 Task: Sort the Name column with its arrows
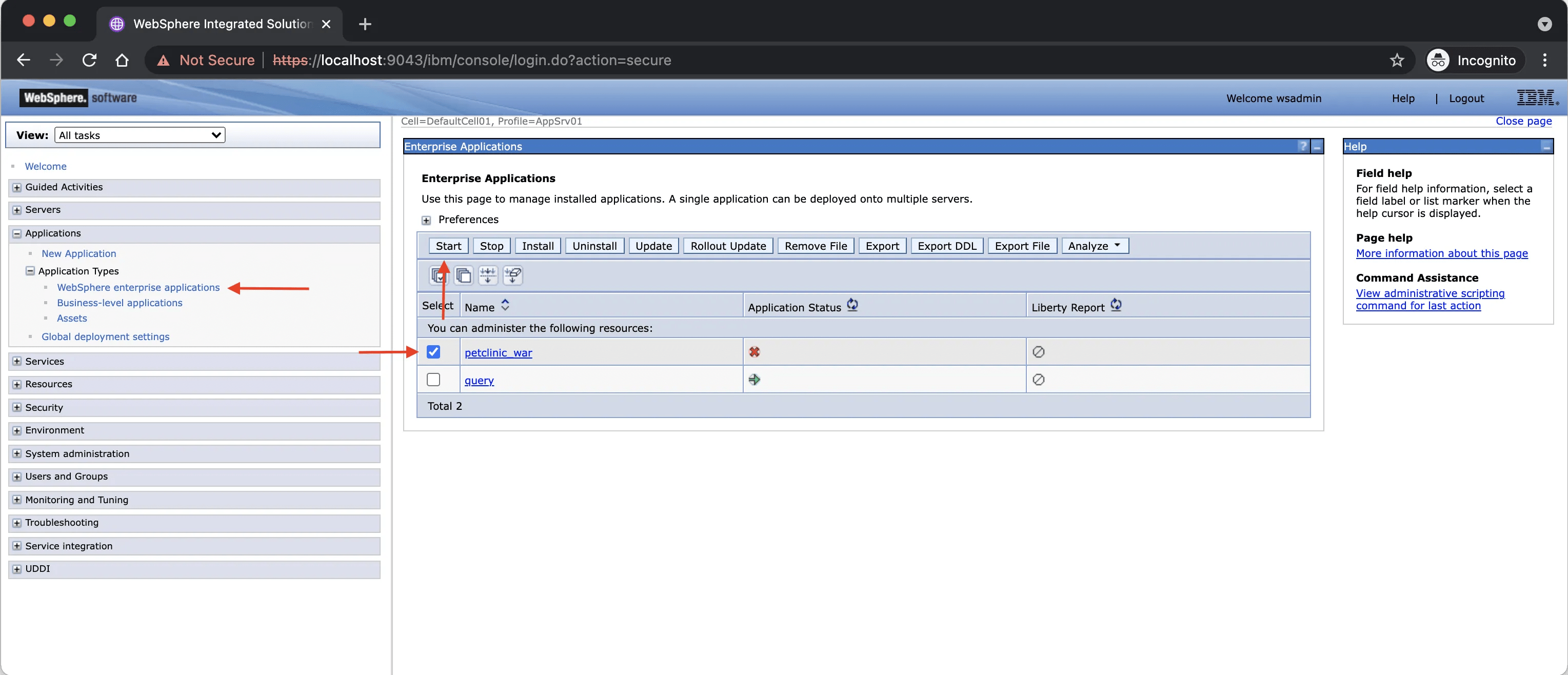[505, 306]
